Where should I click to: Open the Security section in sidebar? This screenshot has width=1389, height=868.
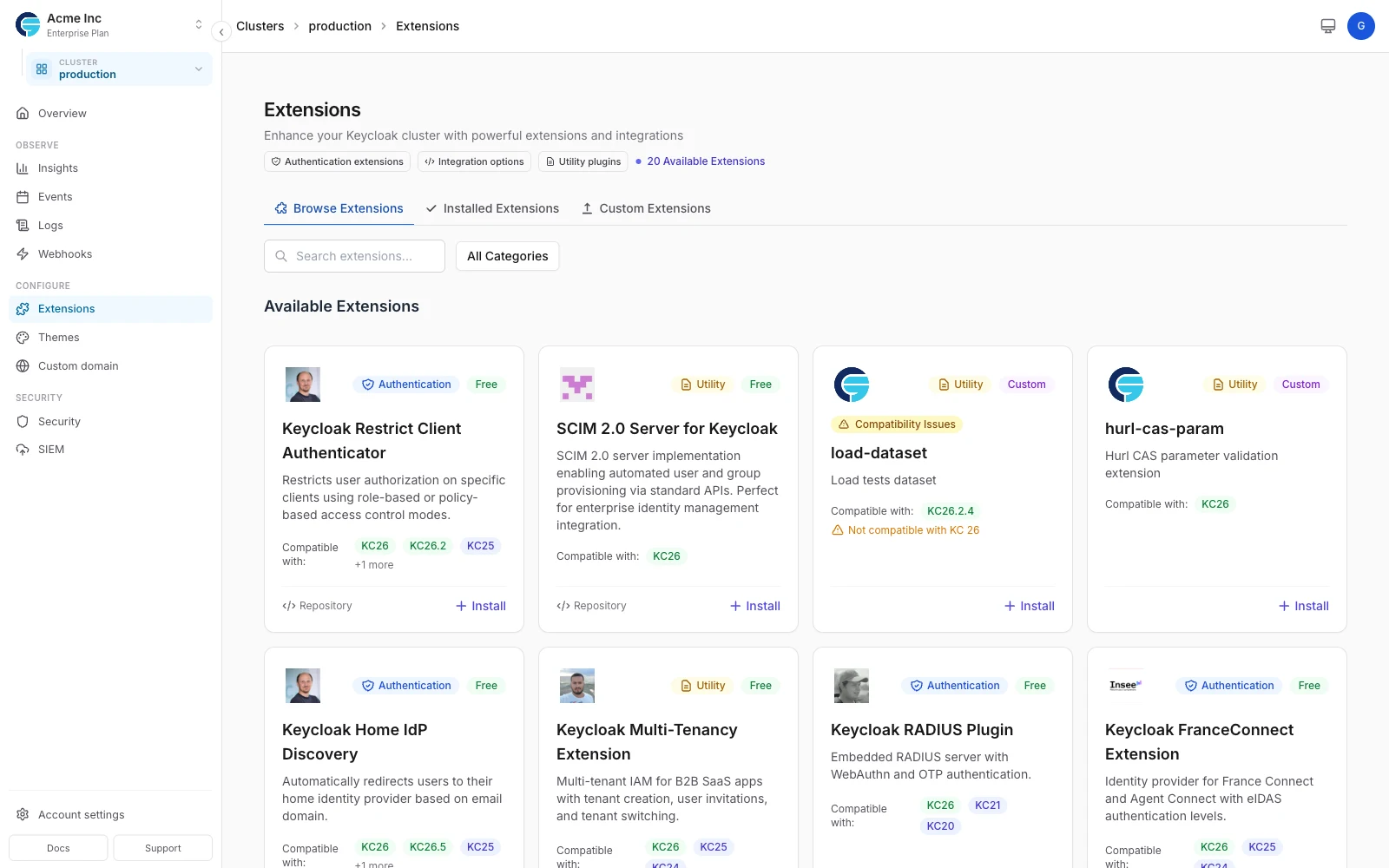point(110,422)
